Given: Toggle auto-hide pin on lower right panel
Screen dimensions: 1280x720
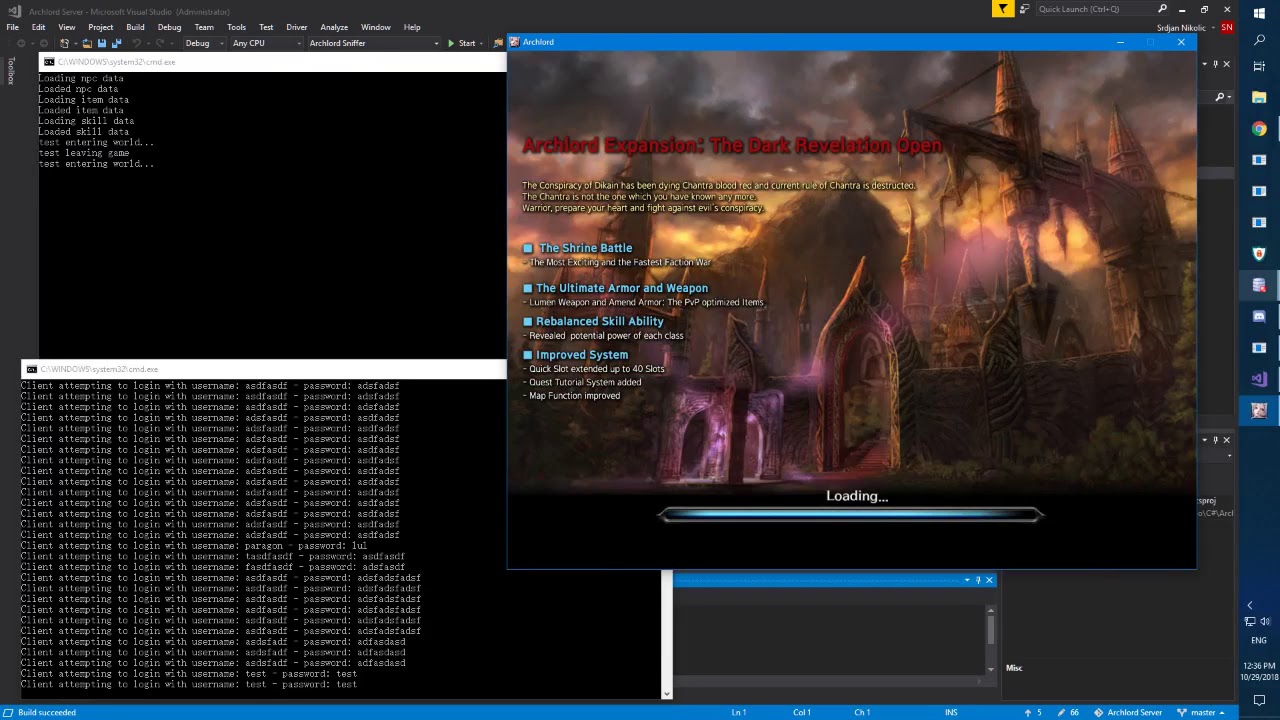Looking at the screenshot, I should pyautogui.click(x=1216, y=440).
